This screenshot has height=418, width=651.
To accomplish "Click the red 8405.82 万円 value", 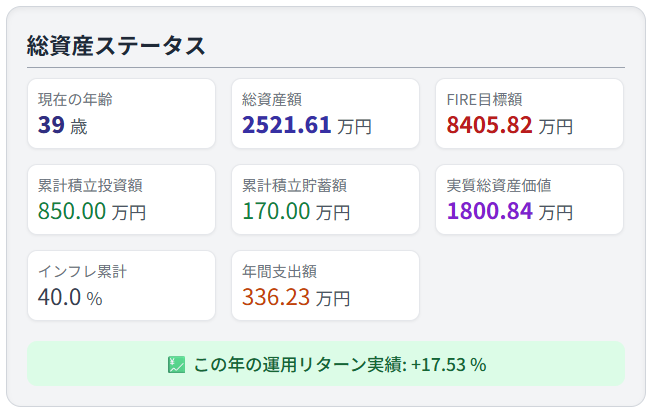I will [x=509, y=125].
